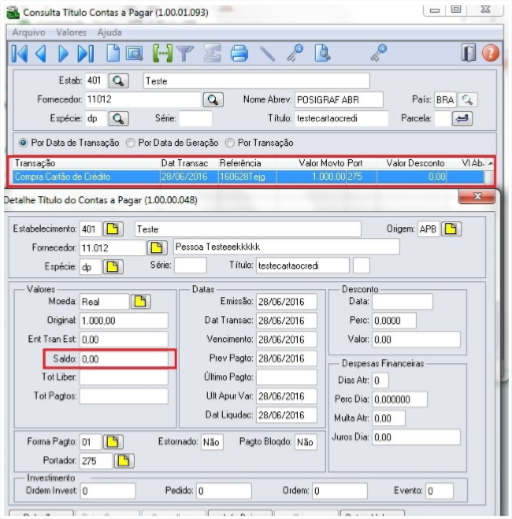Click the Pagto Bloqdo field showing Não
This screenshot has width=512, height=519.
[x=306, y=442]
